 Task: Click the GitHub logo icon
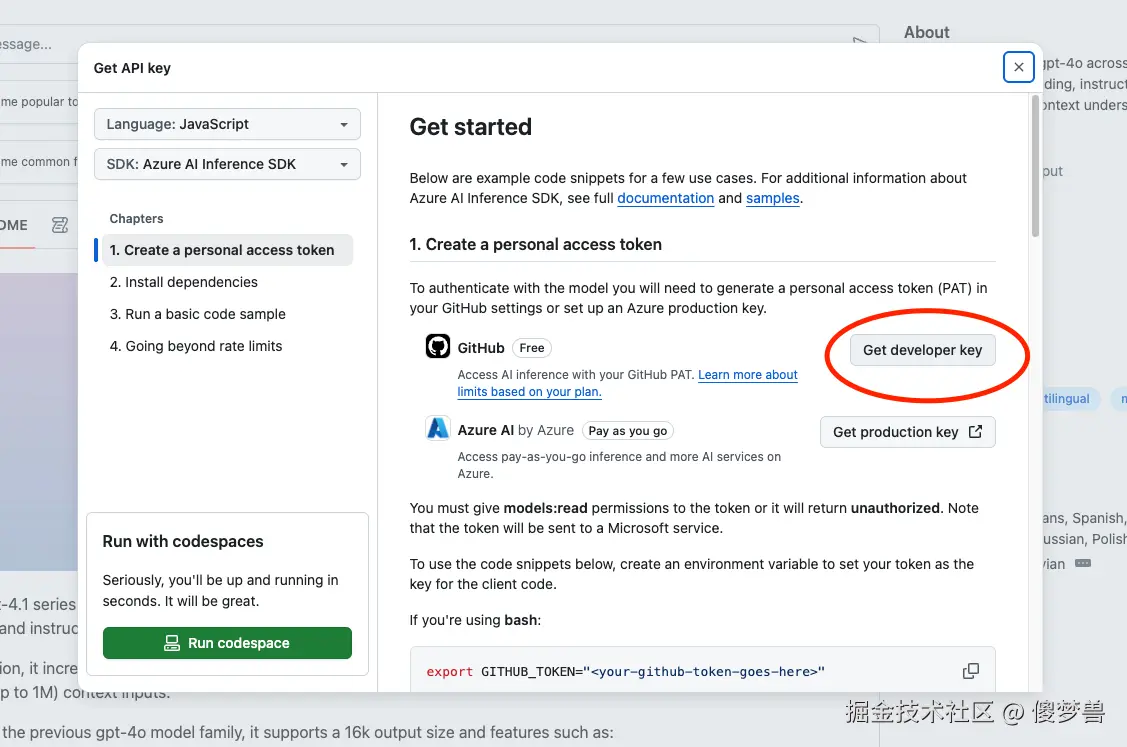[438, 347]
